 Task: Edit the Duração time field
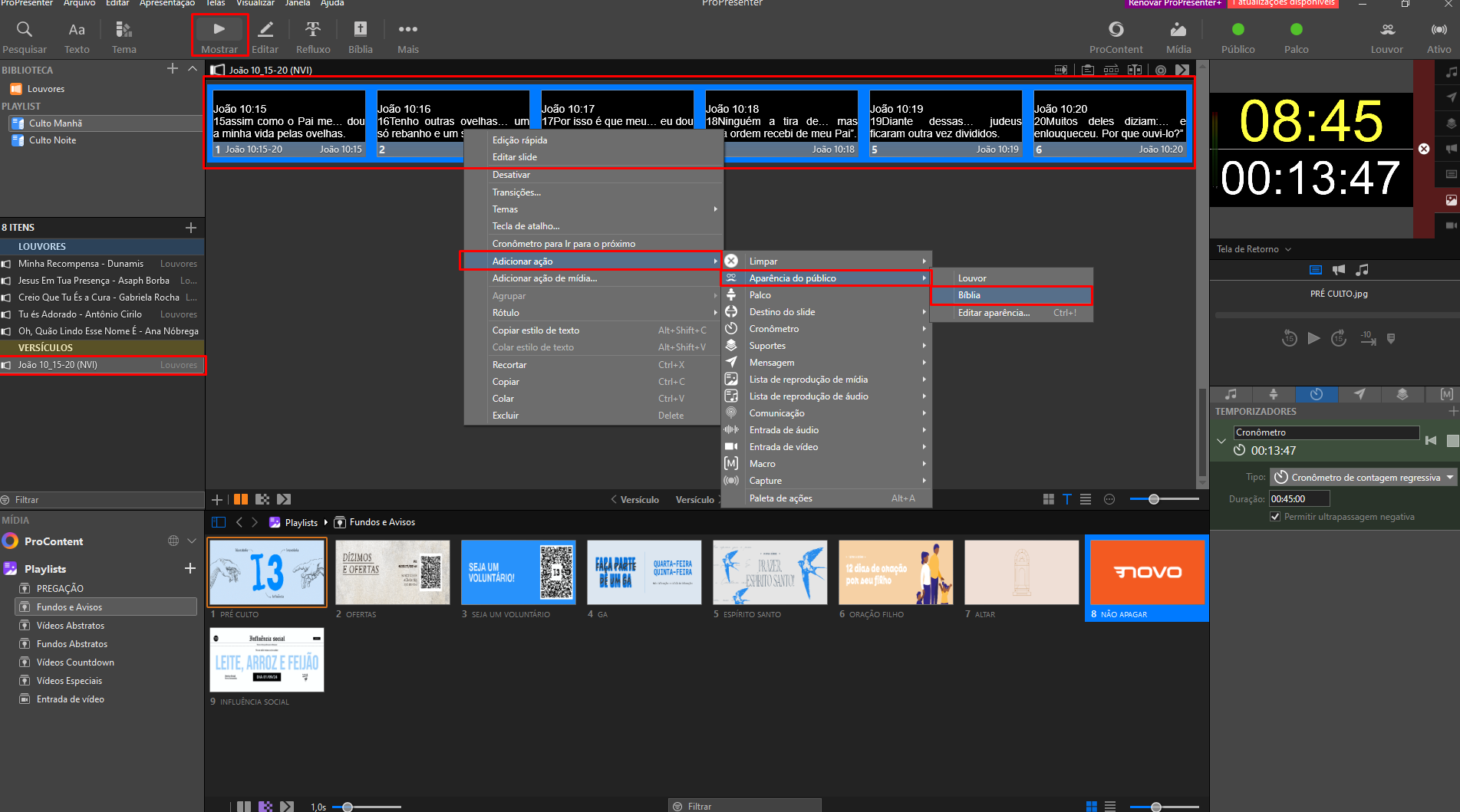1299,499
